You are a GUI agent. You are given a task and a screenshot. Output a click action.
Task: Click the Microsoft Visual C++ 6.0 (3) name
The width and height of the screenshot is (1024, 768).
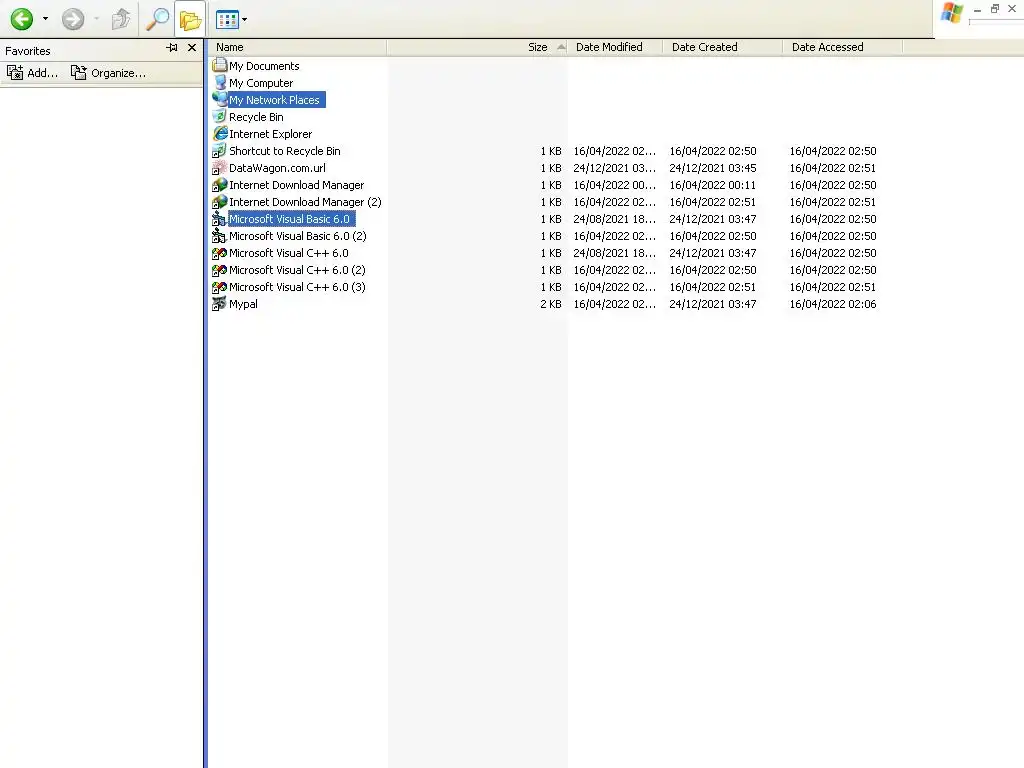pyautogui.click(x=297, y=287)
